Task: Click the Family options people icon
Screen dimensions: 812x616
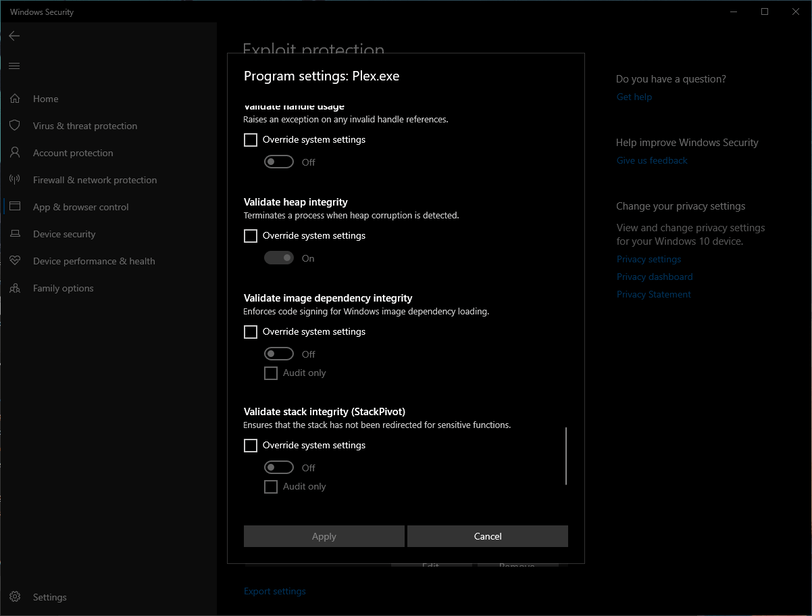Action: [x=15, y=288]
